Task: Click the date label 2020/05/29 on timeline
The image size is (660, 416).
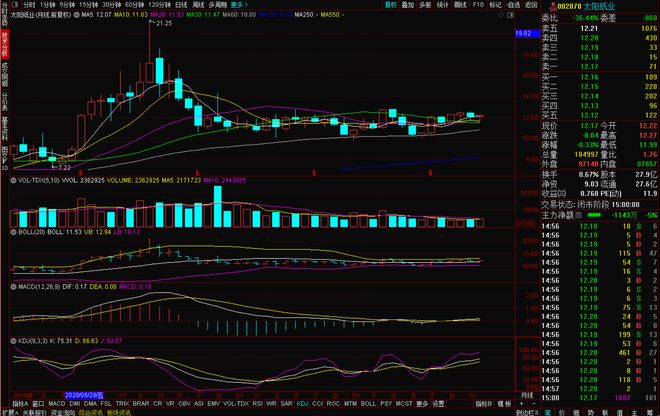Action: point(90,395)
